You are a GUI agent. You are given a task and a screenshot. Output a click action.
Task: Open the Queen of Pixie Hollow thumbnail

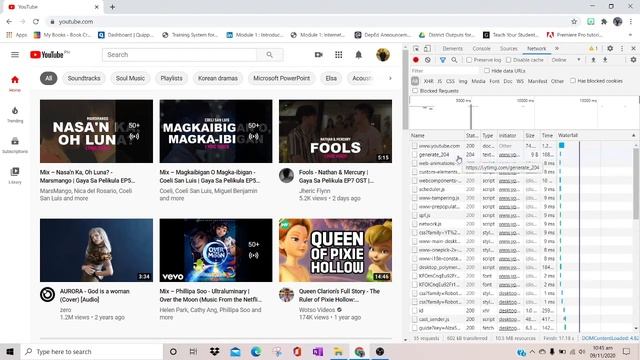(x=336, y=250)
